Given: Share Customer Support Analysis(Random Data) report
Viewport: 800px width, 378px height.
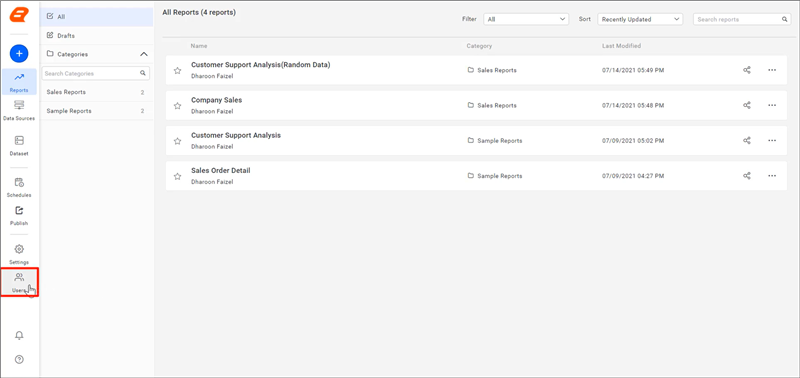Looking at the screenshot, I should tap(747, 70).
